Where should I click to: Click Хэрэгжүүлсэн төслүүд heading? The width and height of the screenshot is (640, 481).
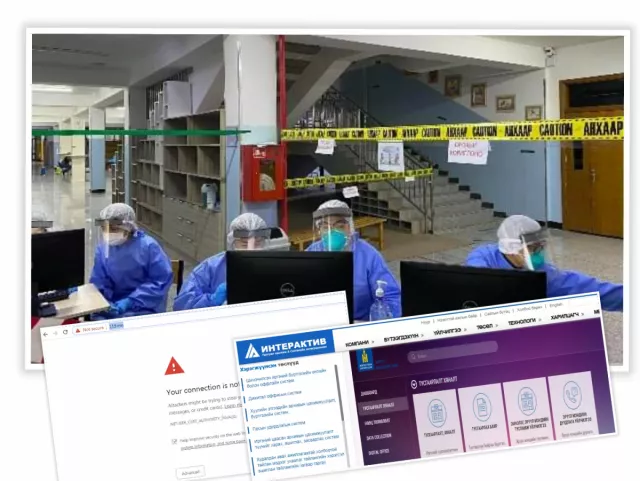269,365
